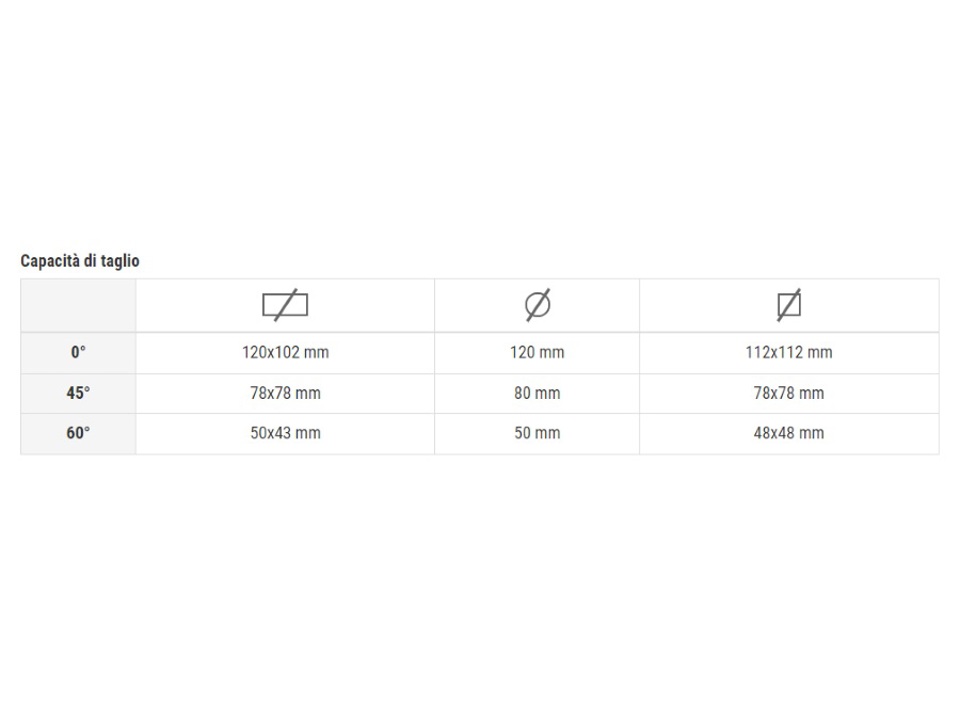Click the word 'Capacità' in the heading
The width and height of the screenshot is (960, 720).
[50, 261]
